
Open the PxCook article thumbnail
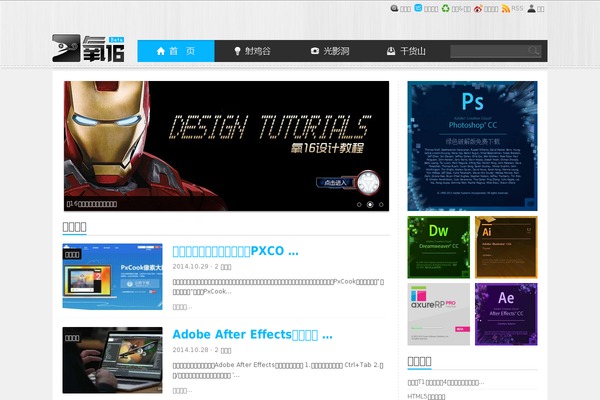tap(112, 276)
